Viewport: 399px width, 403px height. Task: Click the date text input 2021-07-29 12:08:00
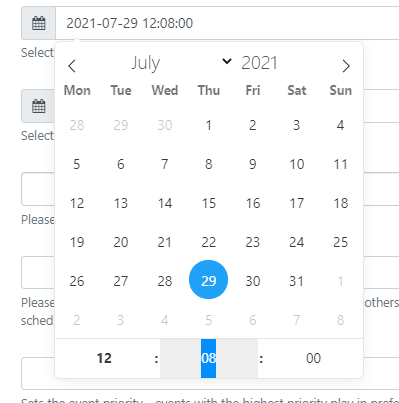(227, 23)
